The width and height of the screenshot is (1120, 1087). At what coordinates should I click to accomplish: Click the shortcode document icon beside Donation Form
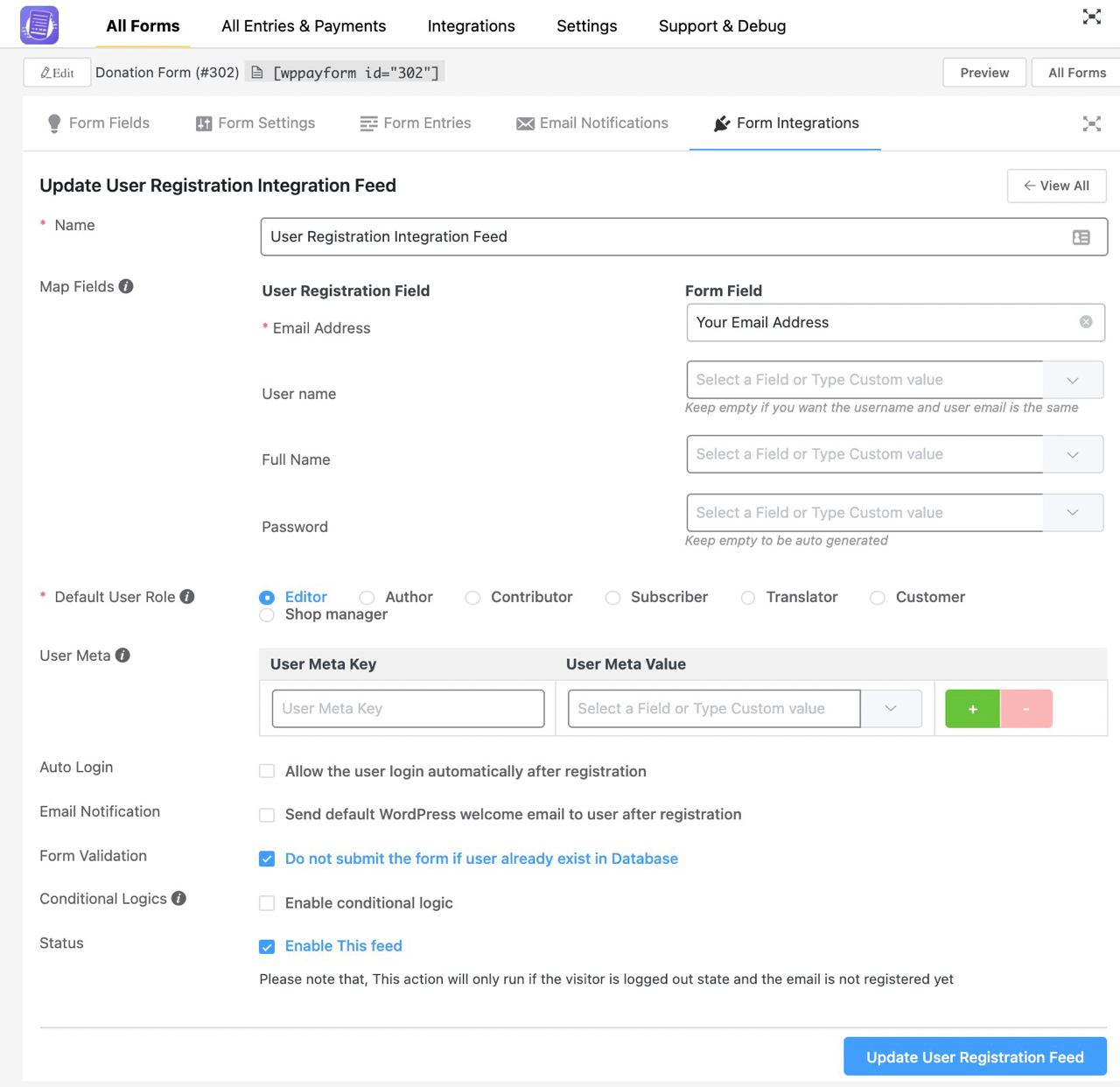coord(257,73)
